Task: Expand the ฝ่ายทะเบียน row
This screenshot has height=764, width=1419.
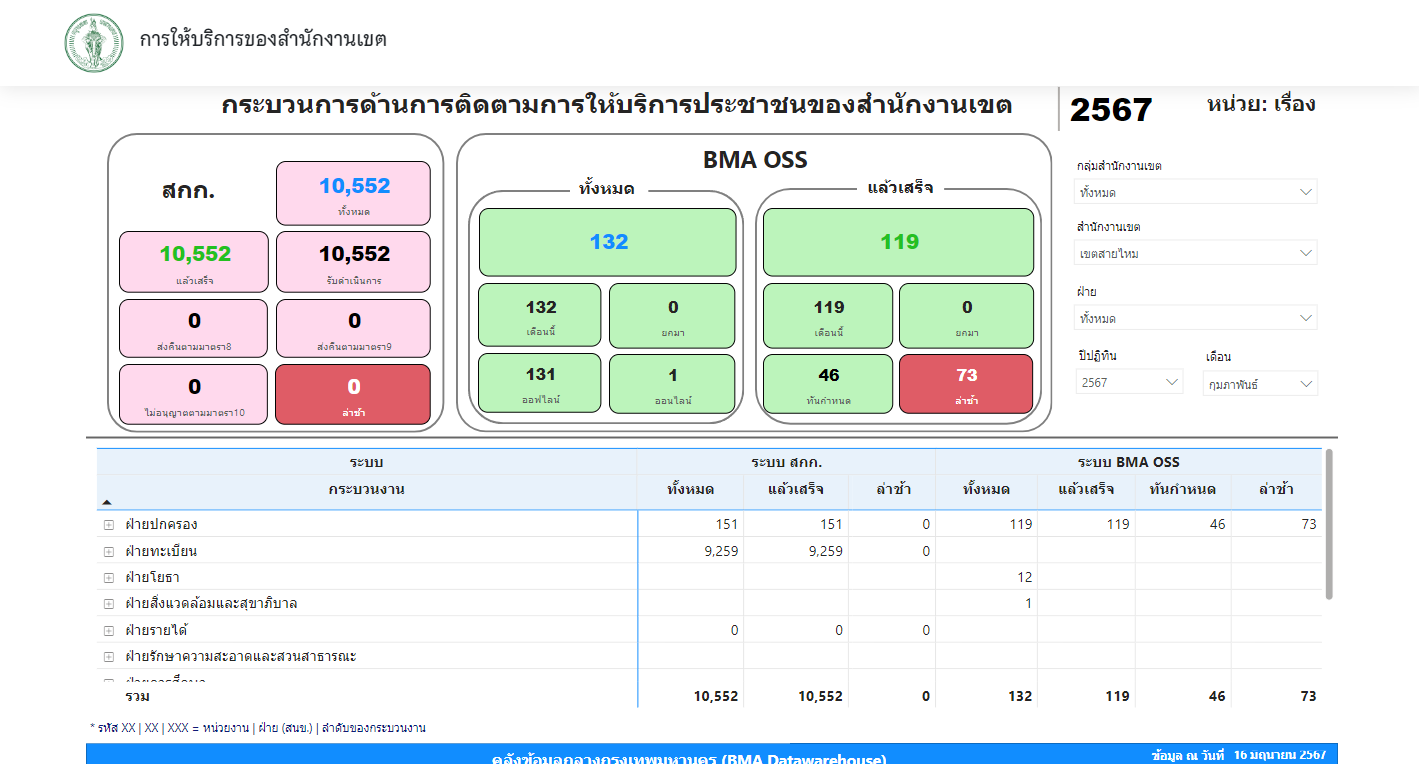Action: point(108,551)
